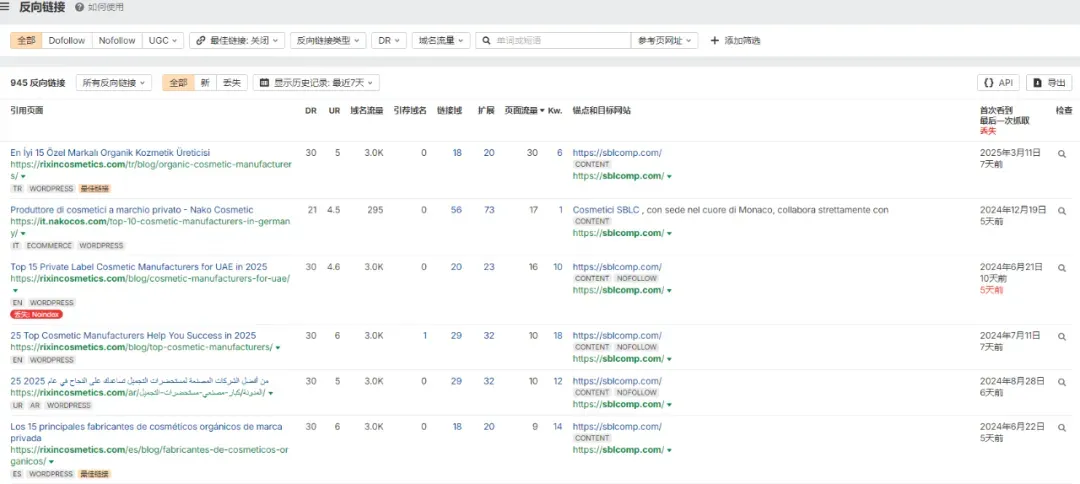Open Top 15 Private Label Cosmetic Manufacturers link
This screenshot has width=1080, height=484.
pos(138,267)
